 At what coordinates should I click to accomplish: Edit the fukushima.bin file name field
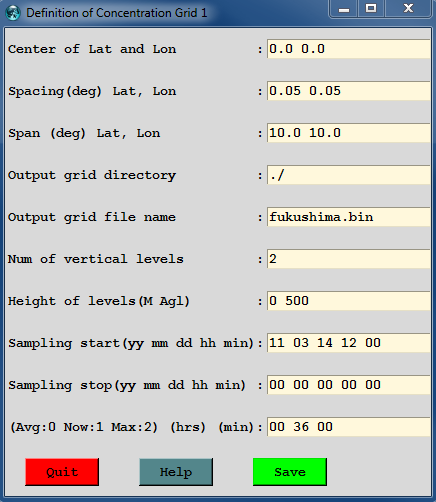point(349,217)
